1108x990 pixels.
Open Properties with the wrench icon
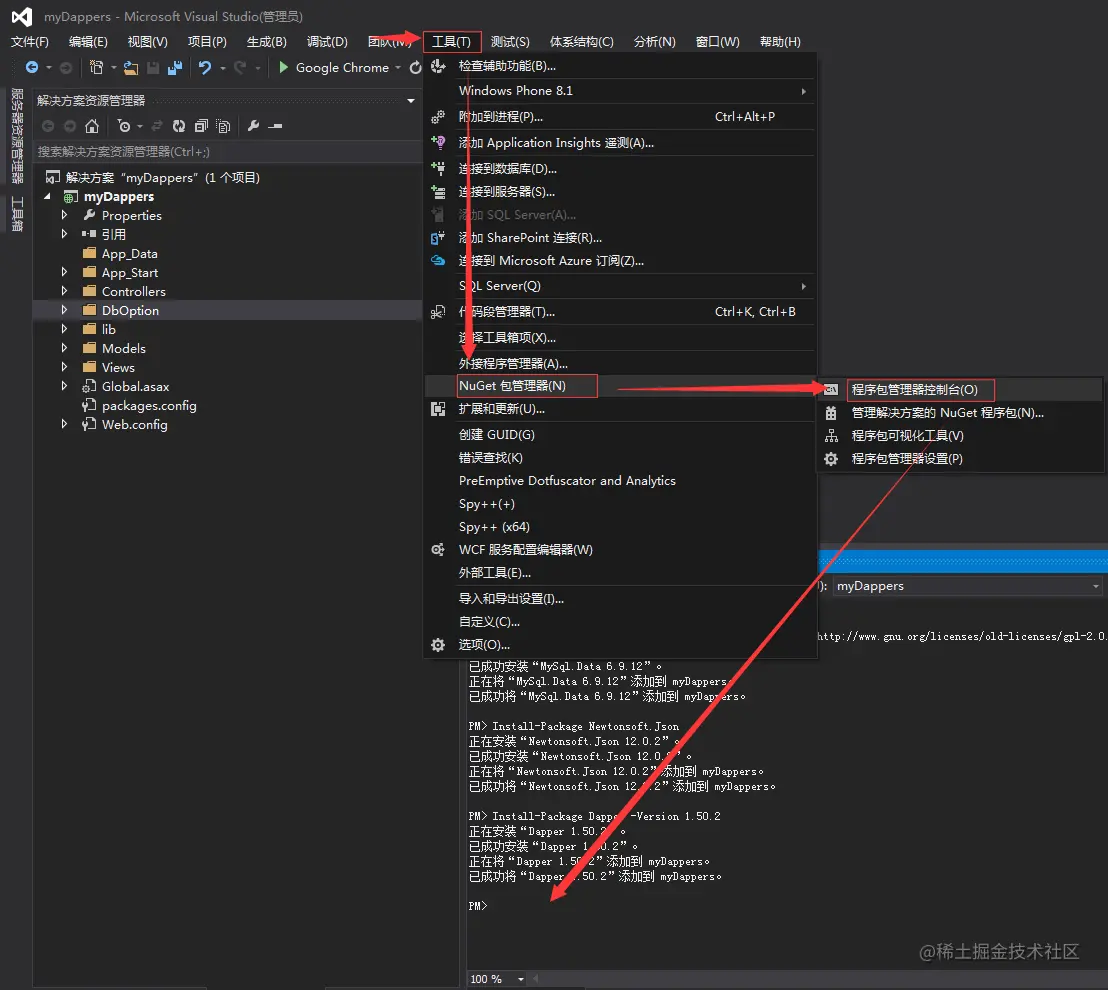click(x=254, y=126)
